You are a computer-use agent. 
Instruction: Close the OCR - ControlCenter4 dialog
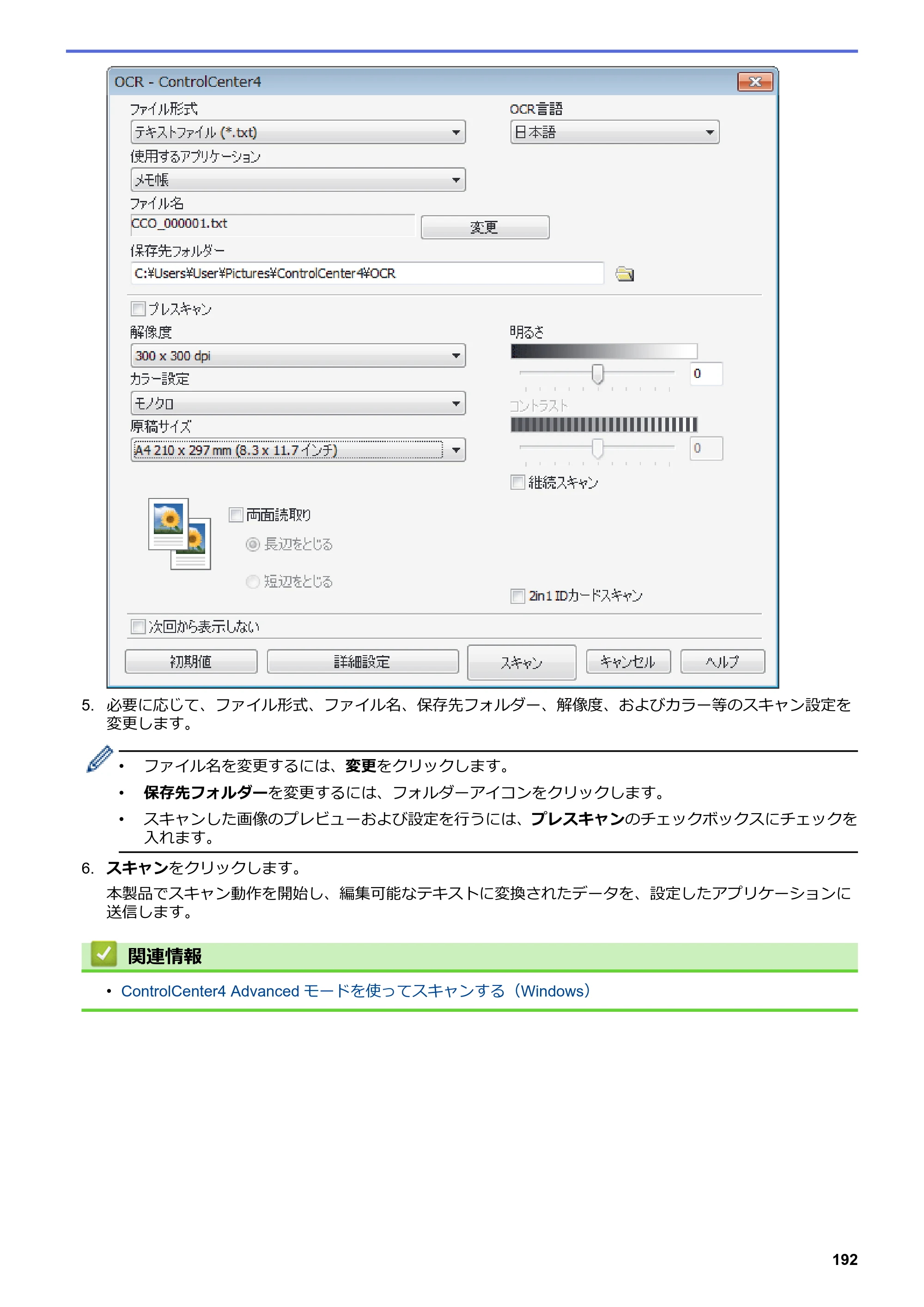click(755, 82)
